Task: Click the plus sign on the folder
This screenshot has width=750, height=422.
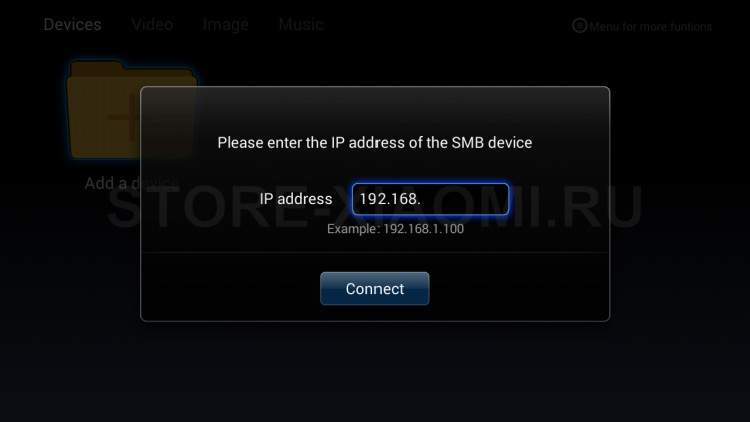Action: [124, 118]
